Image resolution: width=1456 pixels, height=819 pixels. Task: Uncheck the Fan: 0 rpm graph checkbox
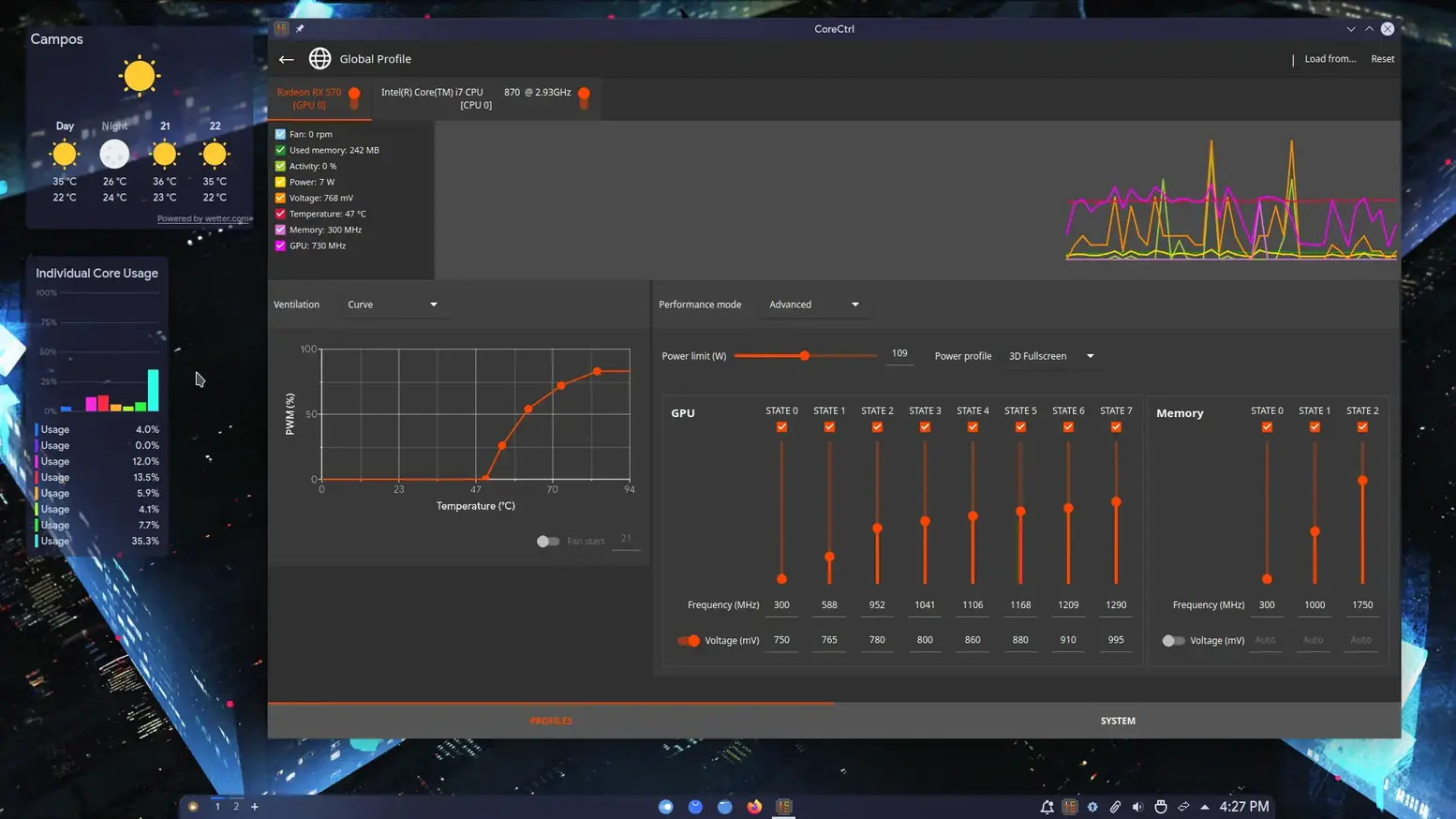click(280, 134)
